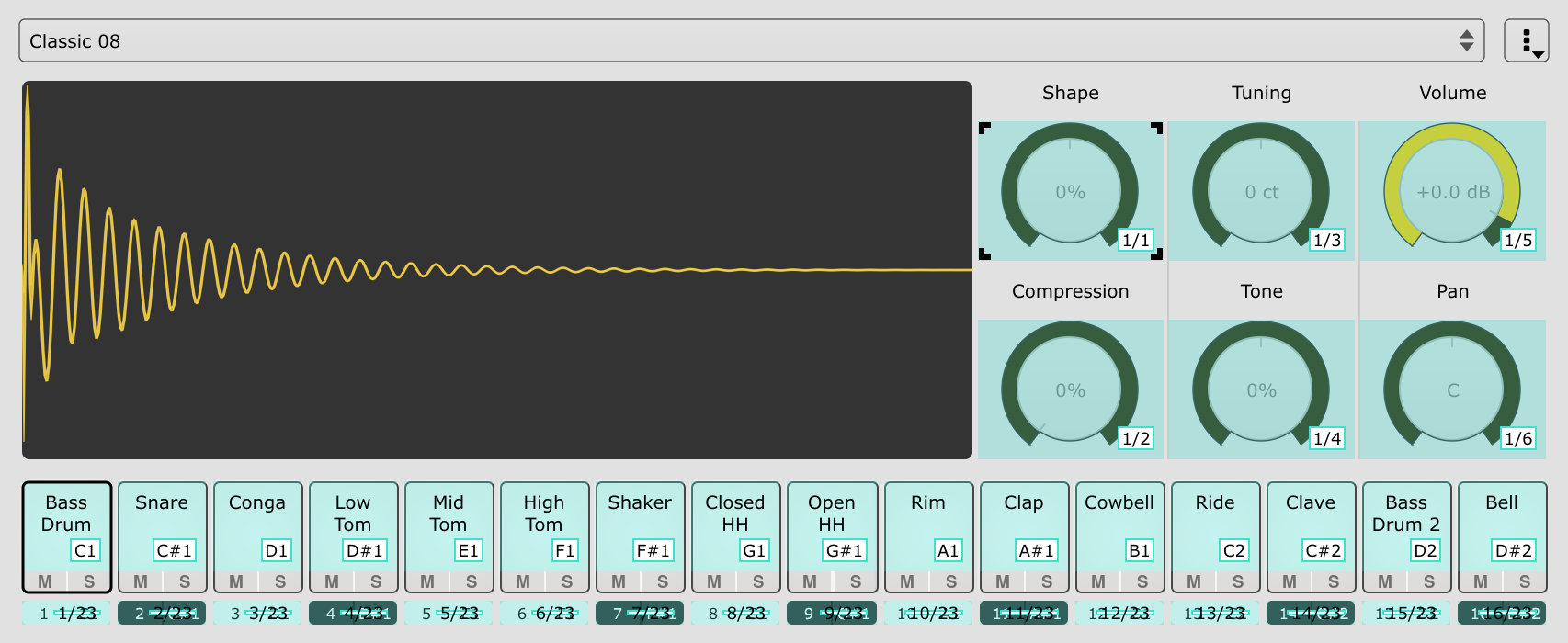Viewport: 1568px width, 643px height.
Task: Click the 1/23 slot under Bass Drum
Action: [x=66, y=613]
